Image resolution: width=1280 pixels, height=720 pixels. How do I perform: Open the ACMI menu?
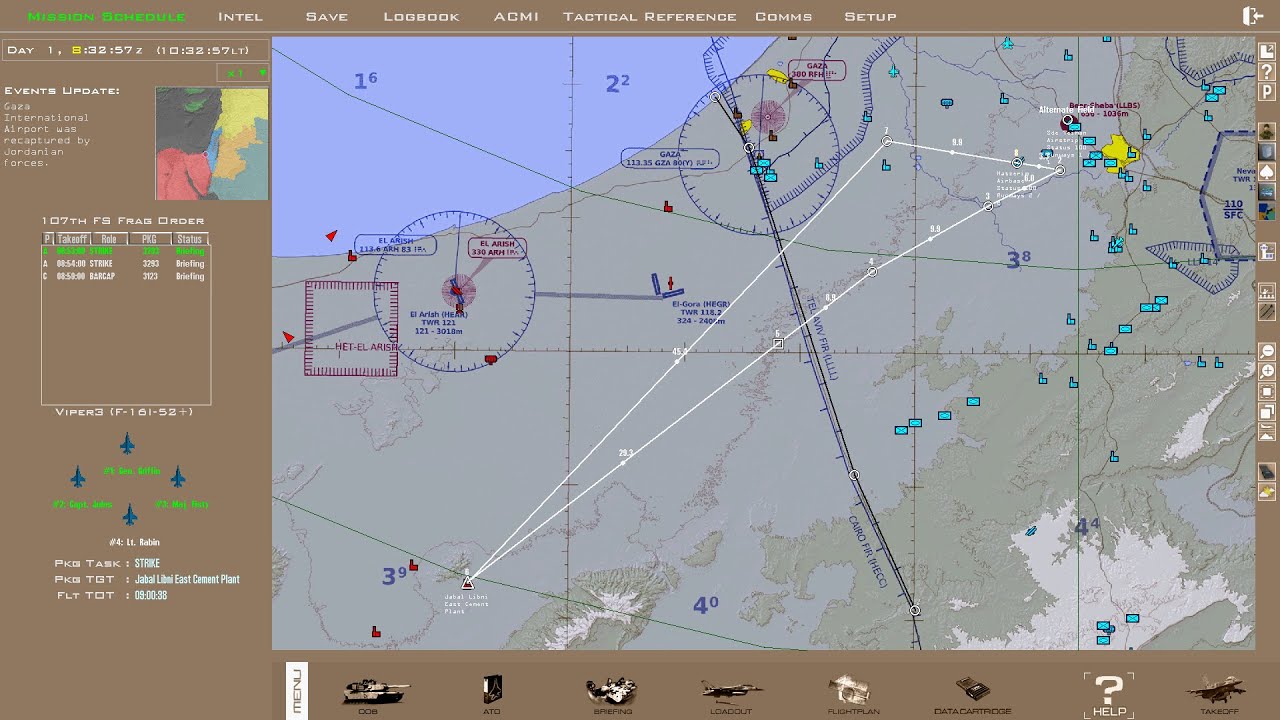pyautogui.click(x=516, y=17)
